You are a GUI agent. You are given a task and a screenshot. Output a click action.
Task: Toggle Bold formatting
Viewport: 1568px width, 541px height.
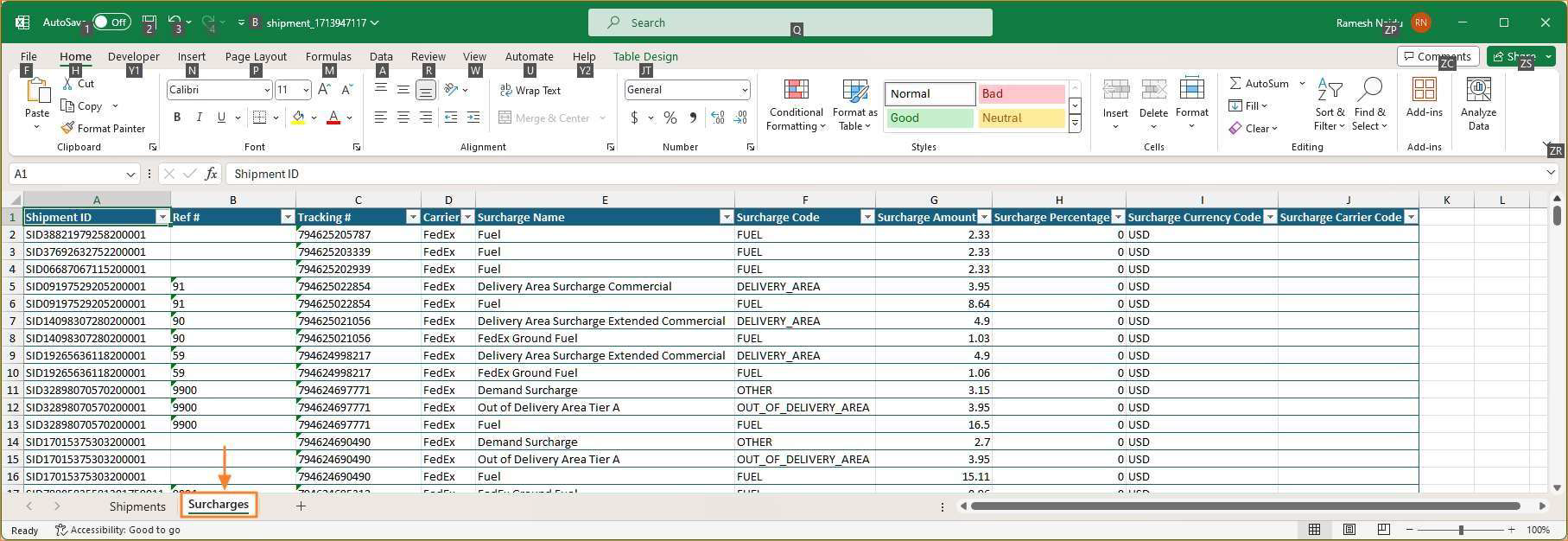177,118
